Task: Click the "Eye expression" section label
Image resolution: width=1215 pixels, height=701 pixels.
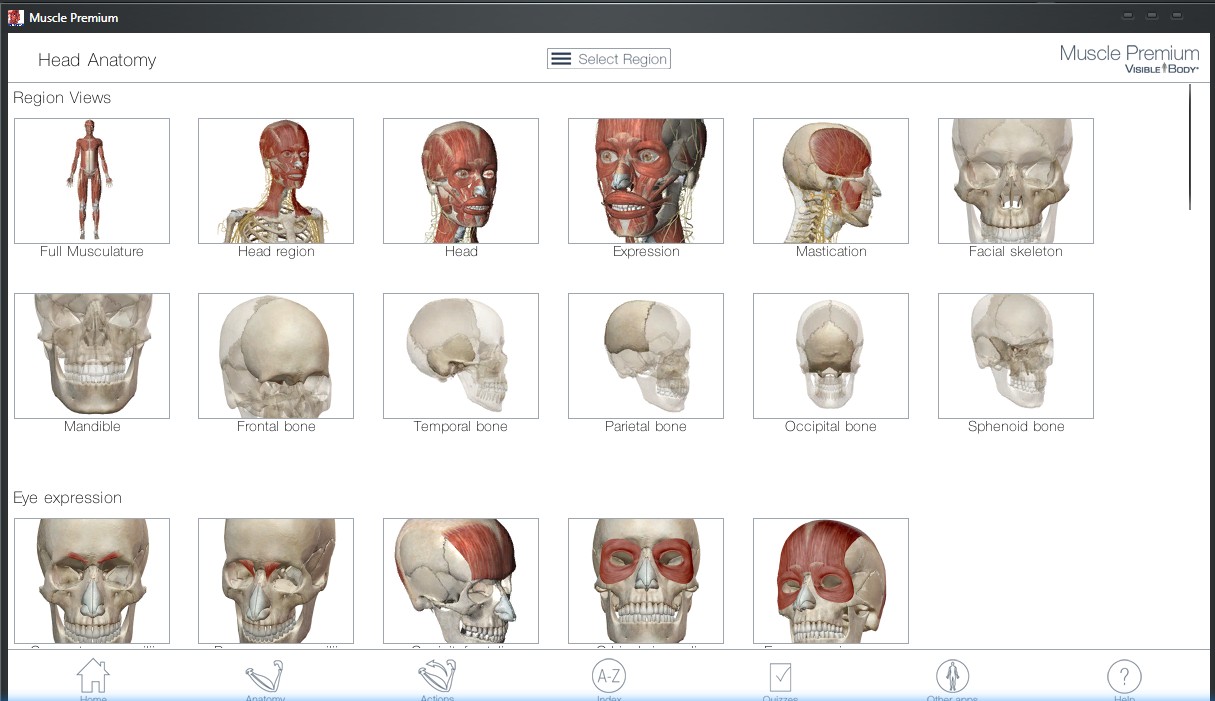Action: (67, 498)
